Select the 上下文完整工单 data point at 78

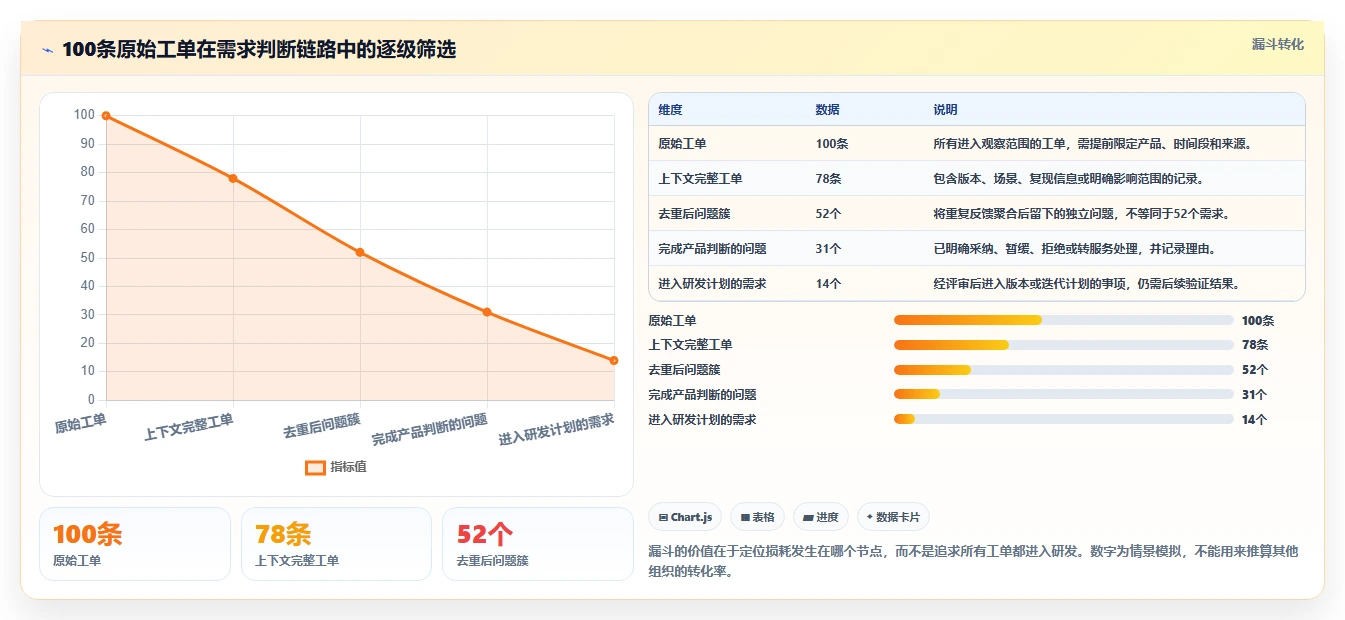[233, 178]
